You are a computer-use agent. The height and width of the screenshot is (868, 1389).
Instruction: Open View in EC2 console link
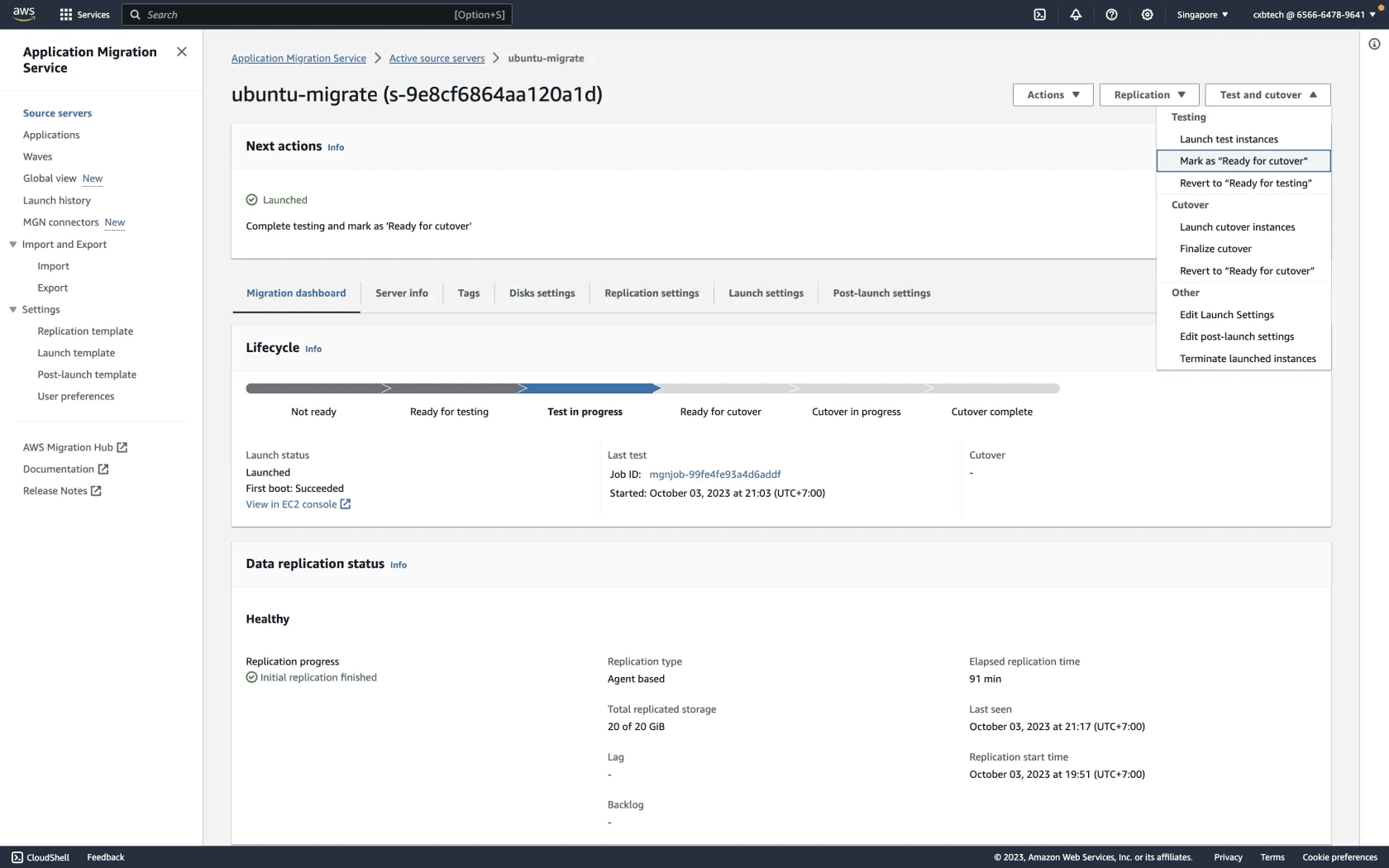coord(298,504)
